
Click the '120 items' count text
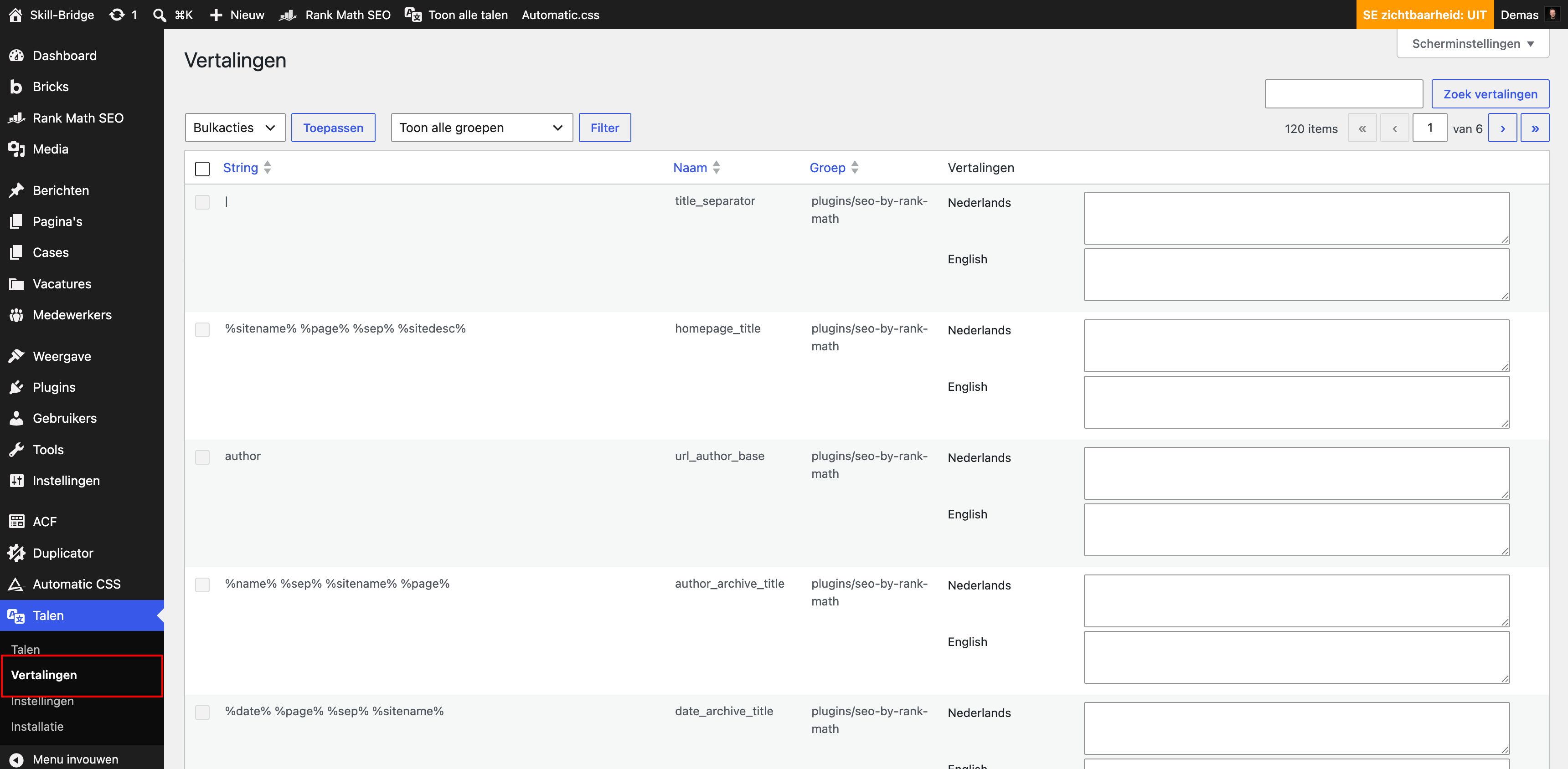click(x=1311, y=128)
